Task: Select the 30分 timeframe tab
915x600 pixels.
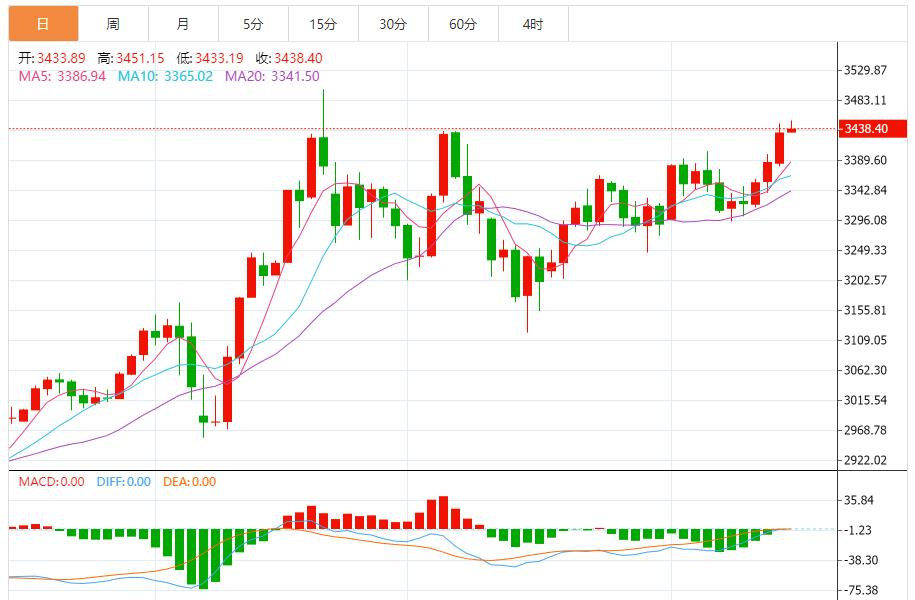Action: click(393, 24)
